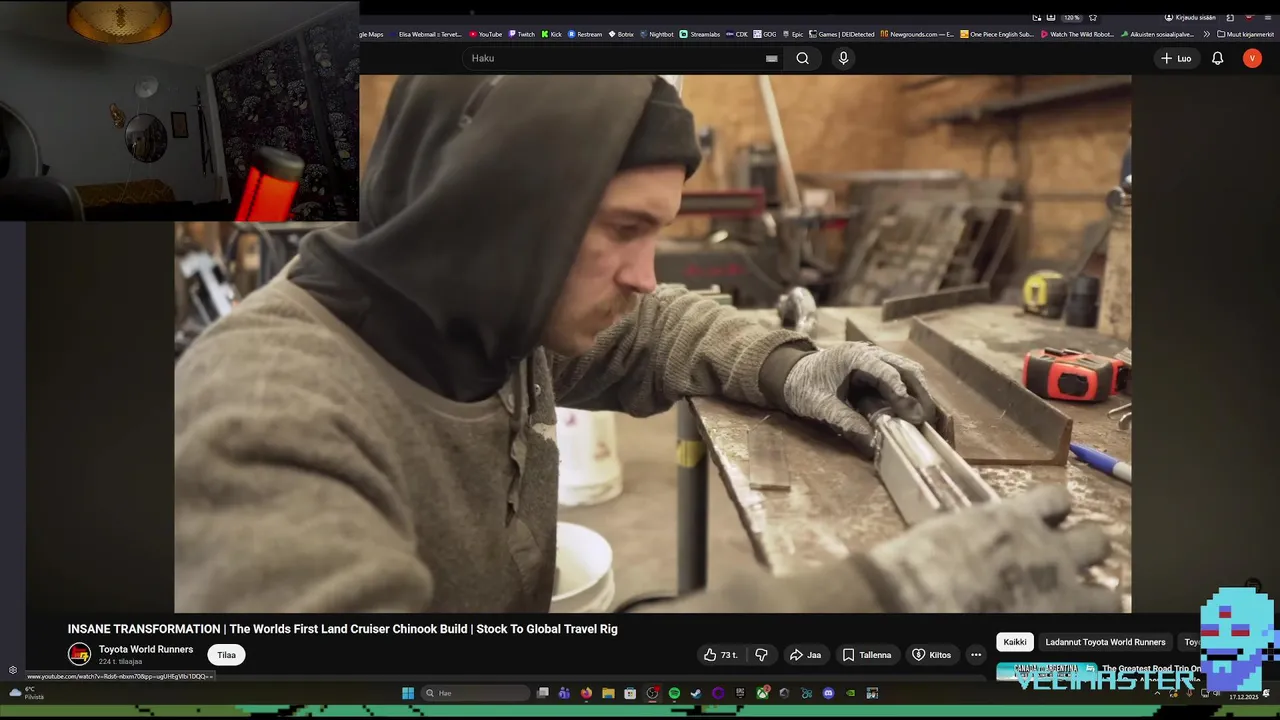The height and width of the screenshot is (720, 1280).
Task: Open Nightbot bookmark
Action: [x=657, y=34]
